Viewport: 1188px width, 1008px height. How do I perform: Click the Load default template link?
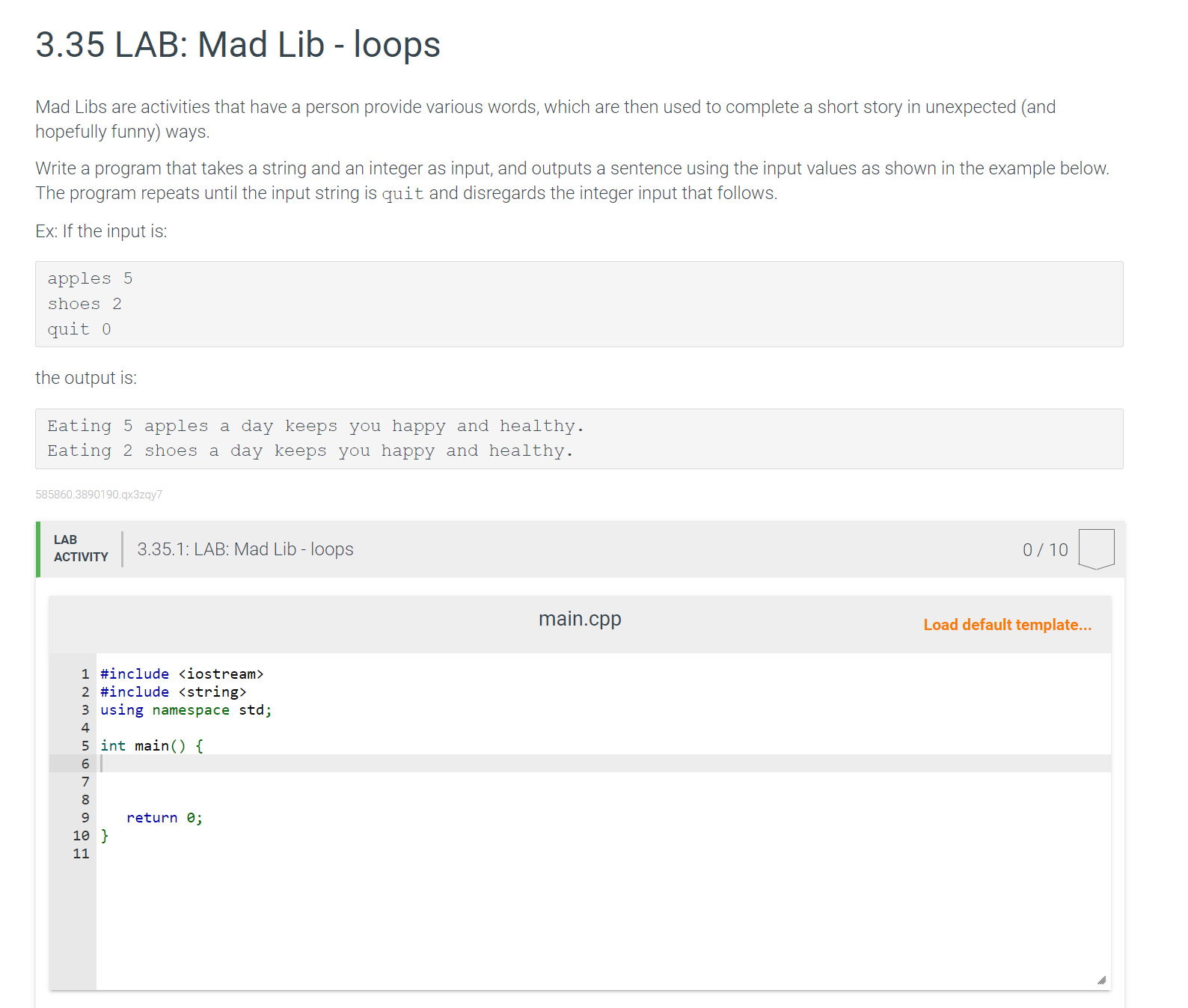[1007, 625]
